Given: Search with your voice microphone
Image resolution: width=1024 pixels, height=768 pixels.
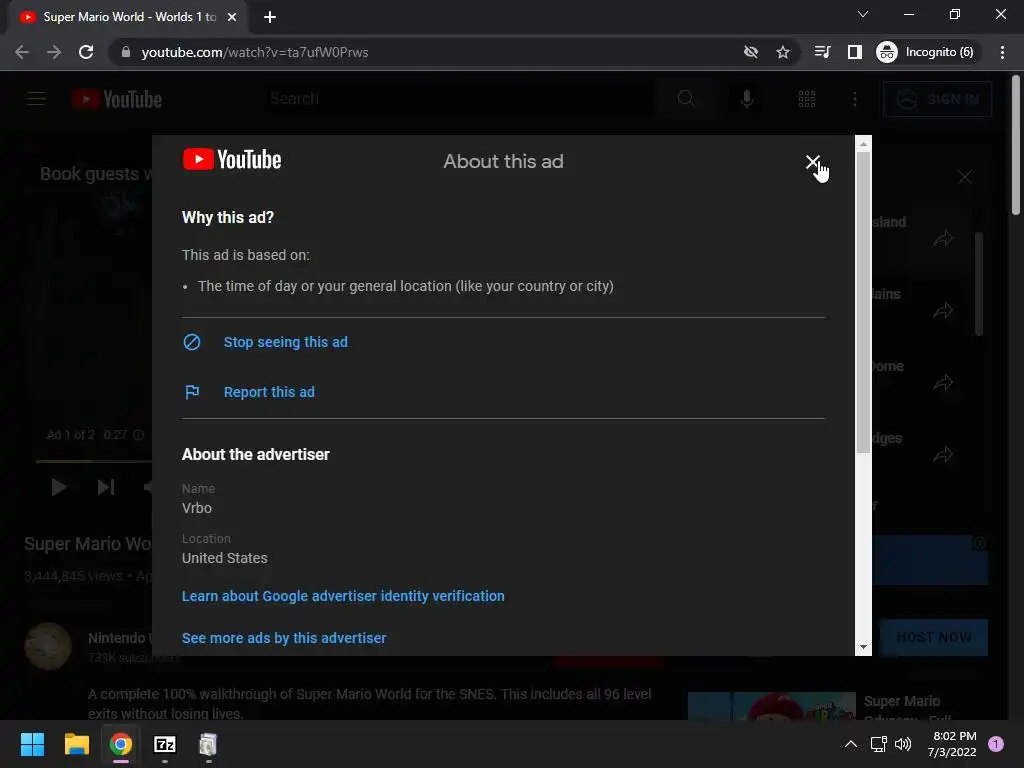Looking at the screenshot, I should tap(747, 99).
